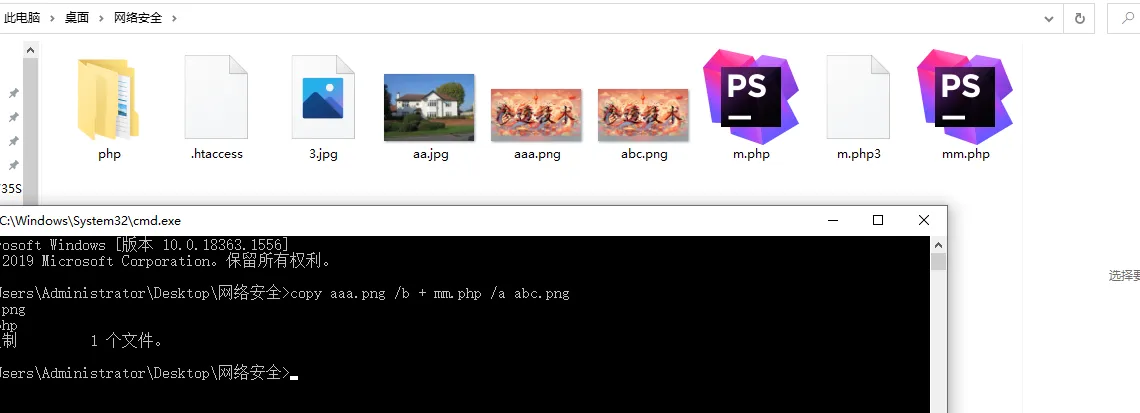This screenshot has width=1140, height=413.
Task: Select the m.php3 blank file icon
Action: pos(858,97)
